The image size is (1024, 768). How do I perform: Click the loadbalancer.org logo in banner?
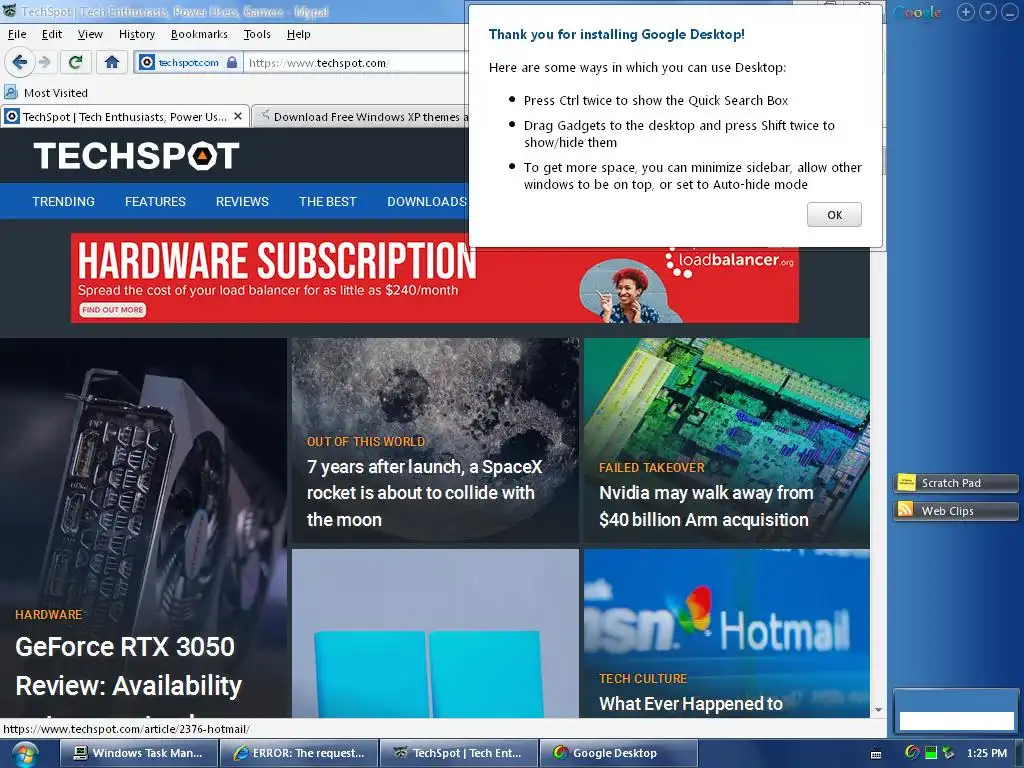coord(729,262)
